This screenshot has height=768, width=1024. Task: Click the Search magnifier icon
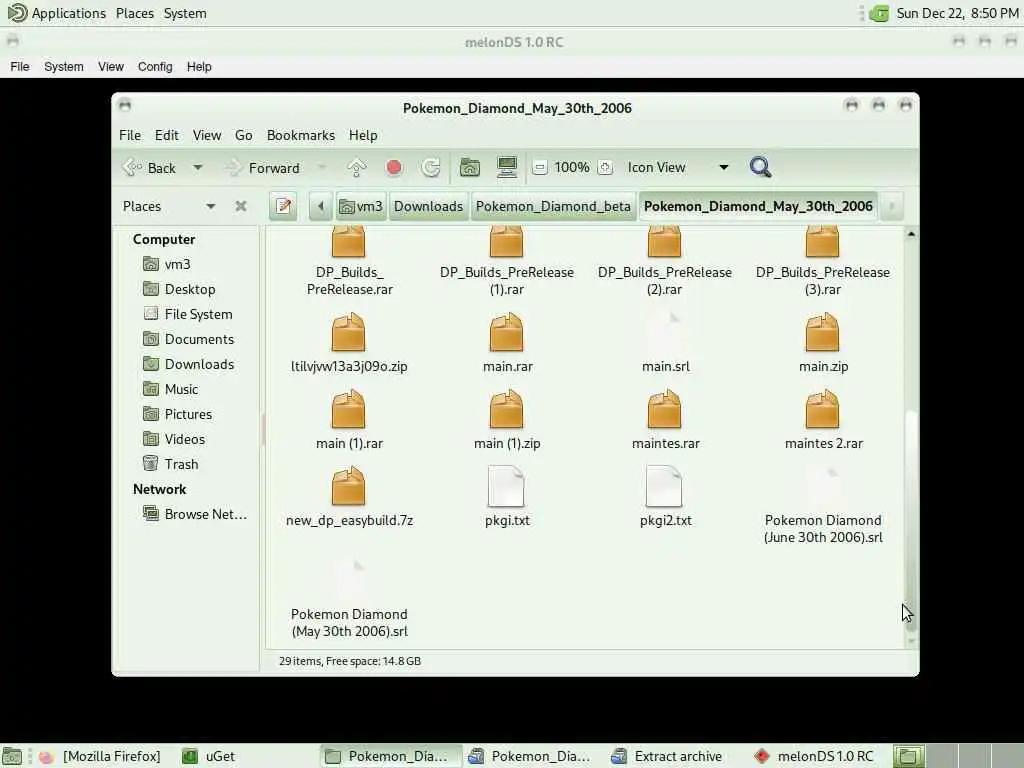click(x=760, y=168)
